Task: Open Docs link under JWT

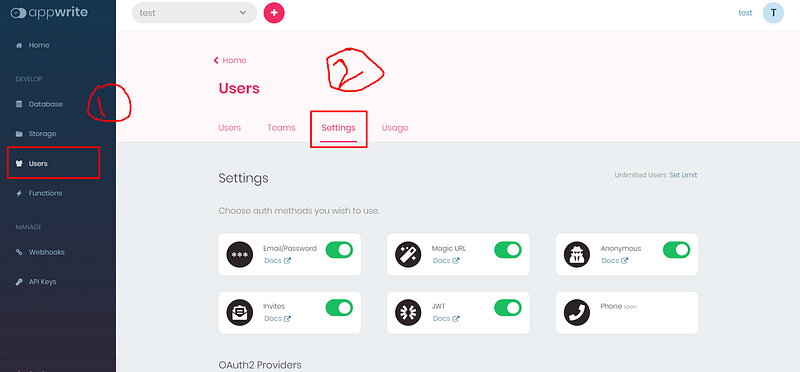Action: 441,318
